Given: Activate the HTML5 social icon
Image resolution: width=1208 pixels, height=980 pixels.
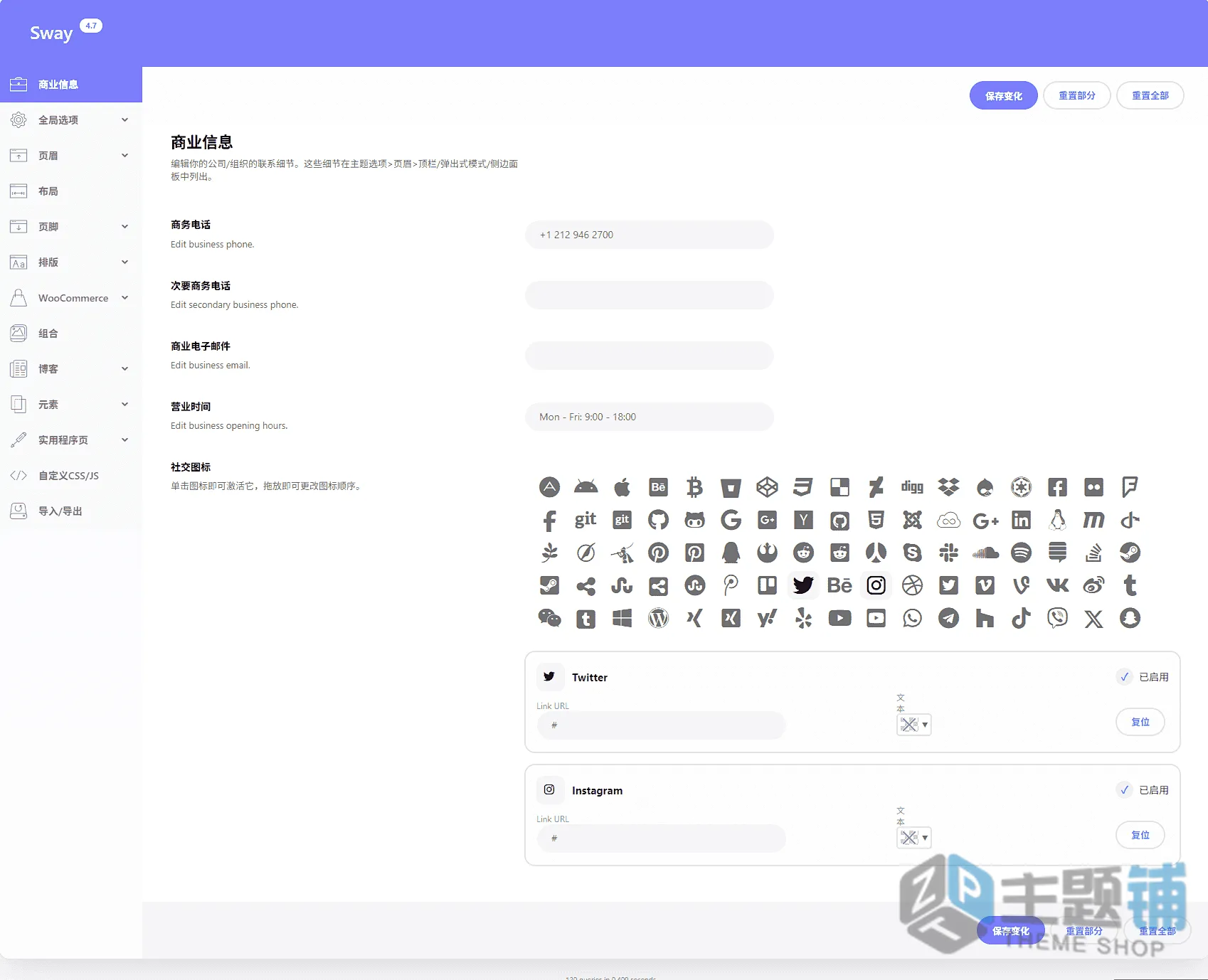Looking at the screenshot, I should click(876, 520).
